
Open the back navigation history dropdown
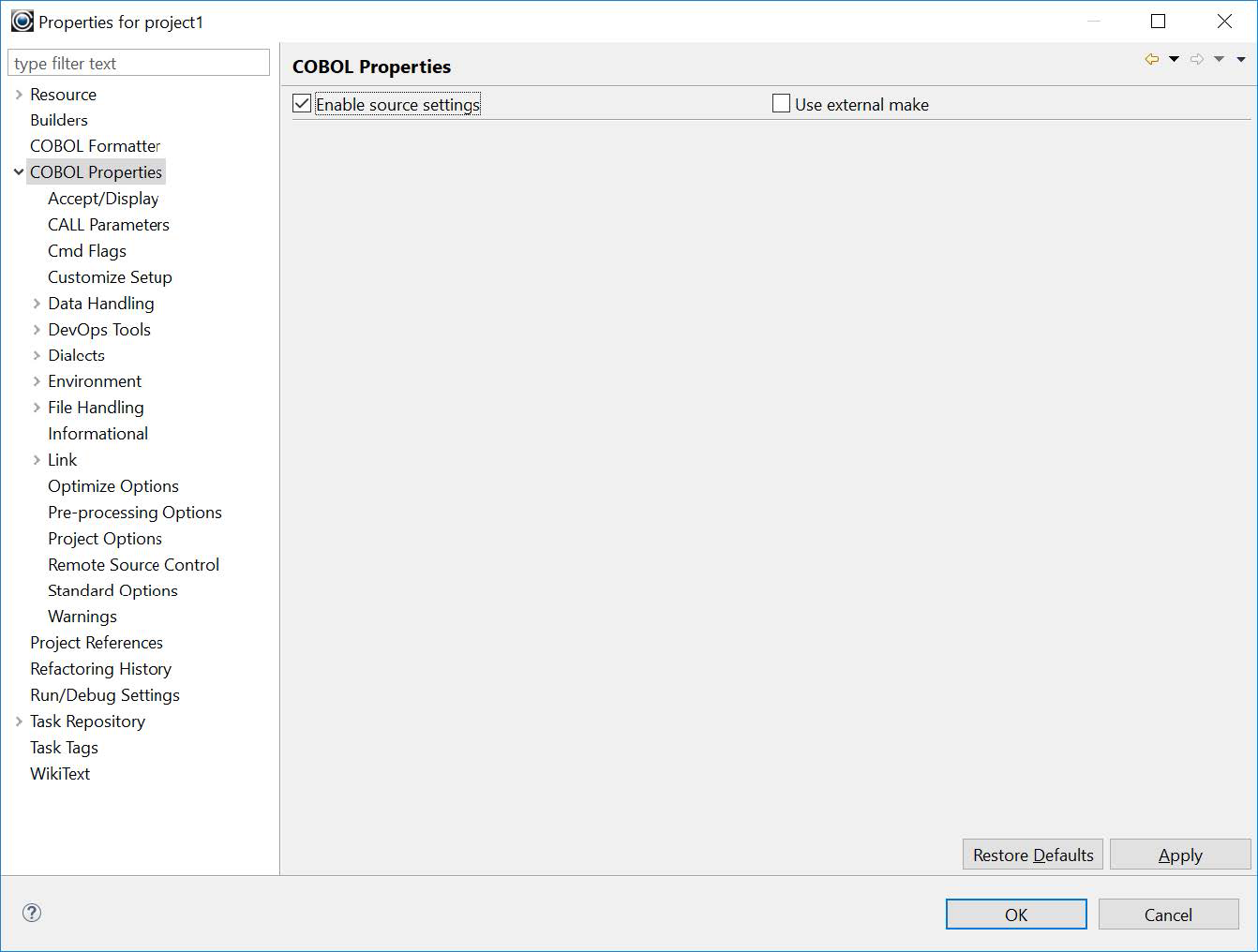(1173, 58)
